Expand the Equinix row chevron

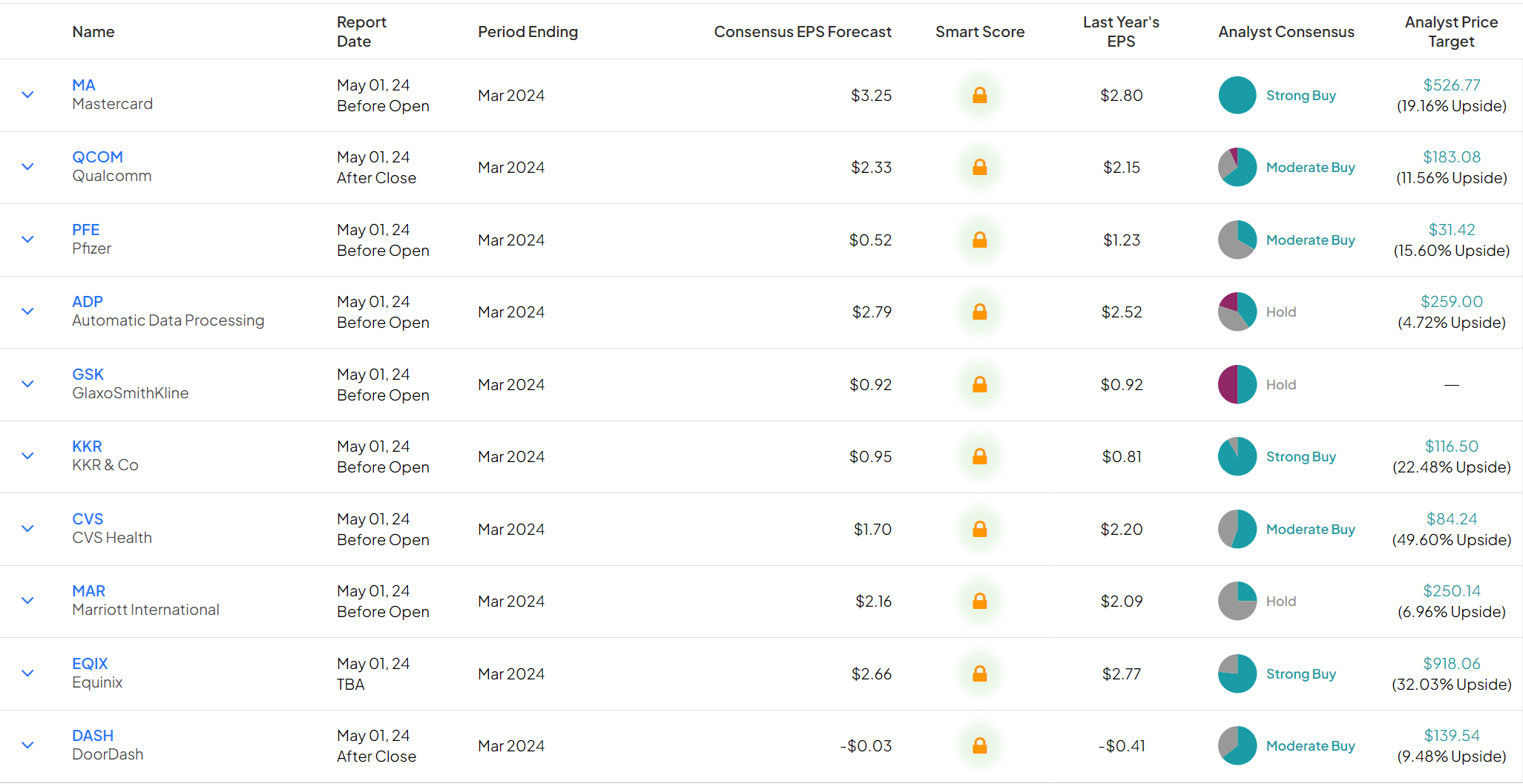point(27,673)
